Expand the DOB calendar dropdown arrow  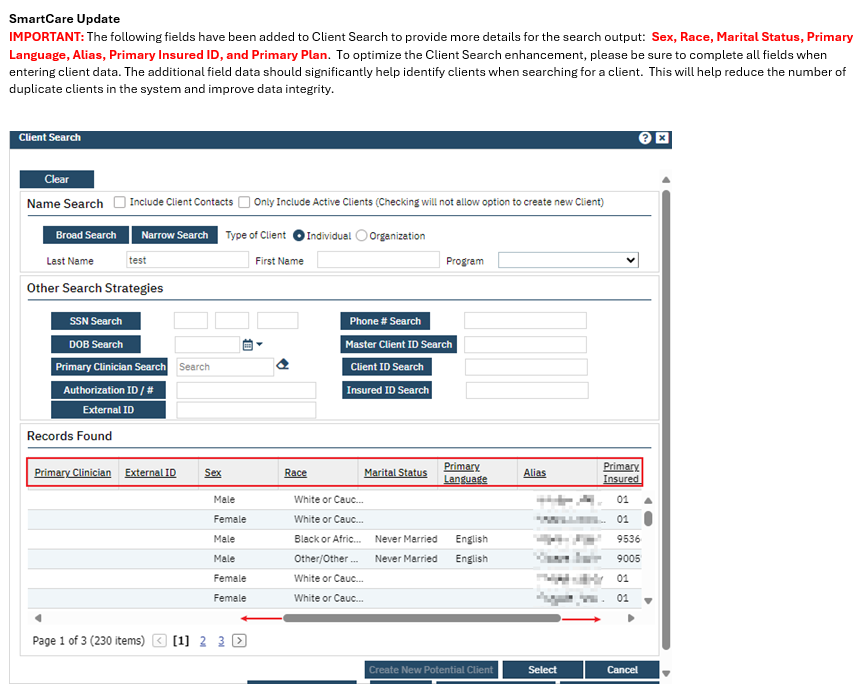click(x=259, y=344)
